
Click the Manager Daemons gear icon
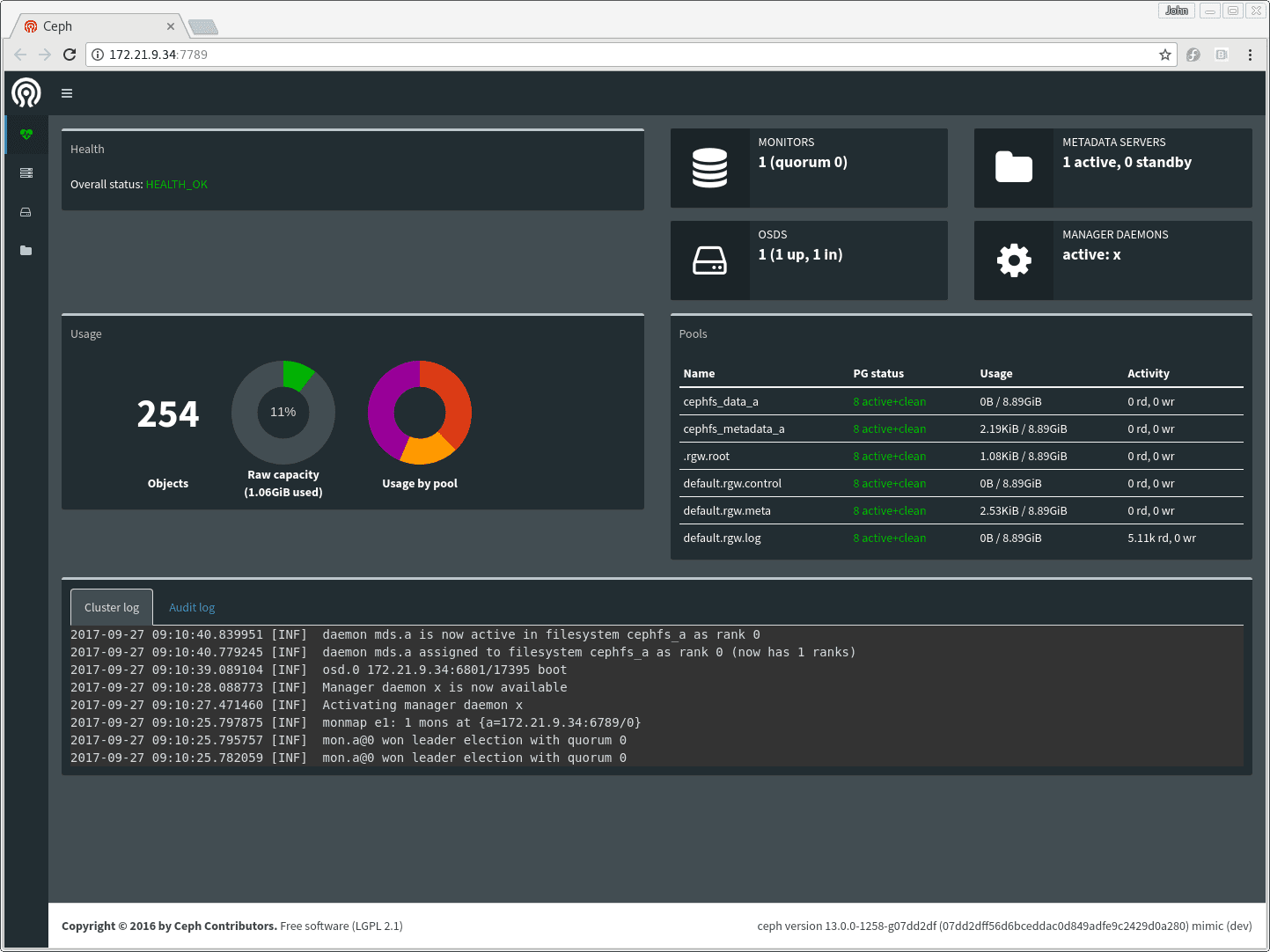1013,260
